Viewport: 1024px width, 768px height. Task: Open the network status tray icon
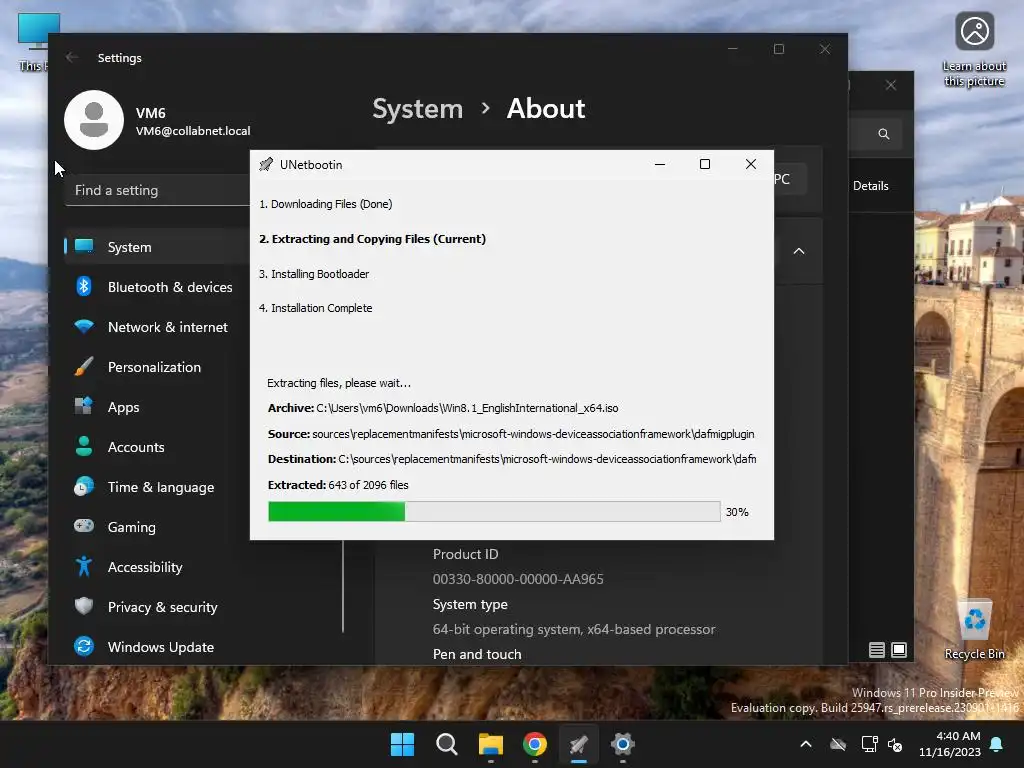click(x=869, y=744)
